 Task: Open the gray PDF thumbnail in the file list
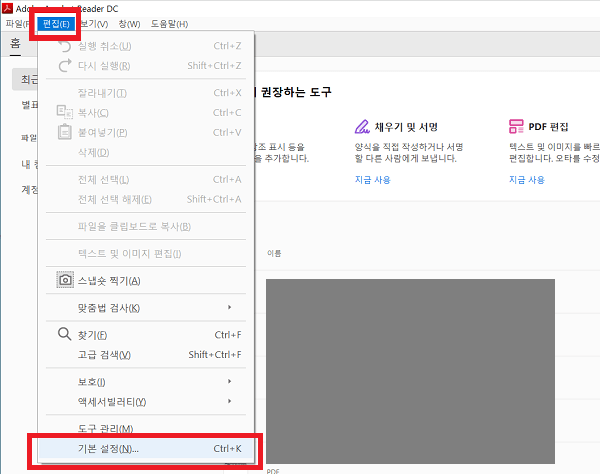[410, 371]
